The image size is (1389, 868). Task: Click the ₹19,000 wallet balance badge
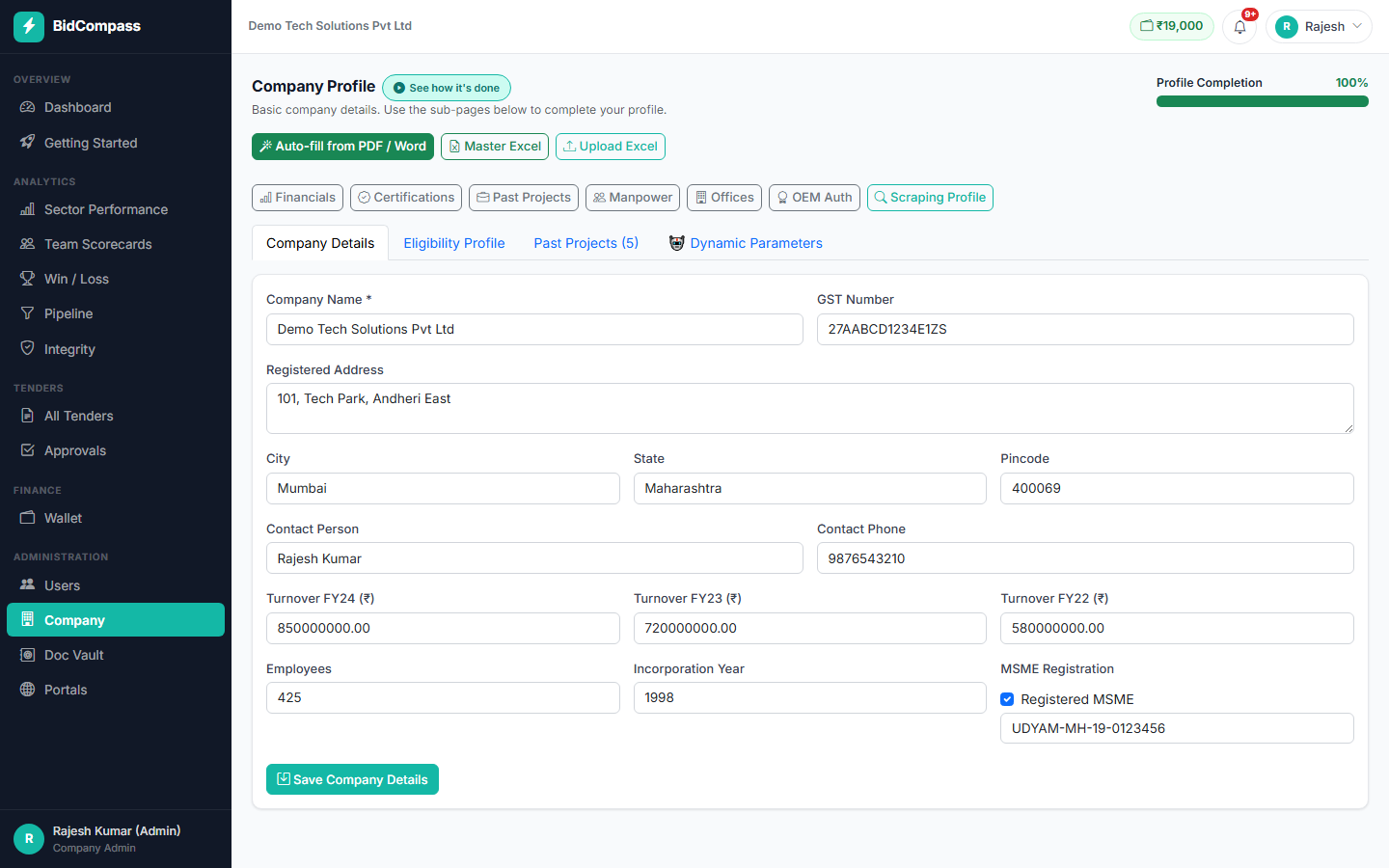1172,26
